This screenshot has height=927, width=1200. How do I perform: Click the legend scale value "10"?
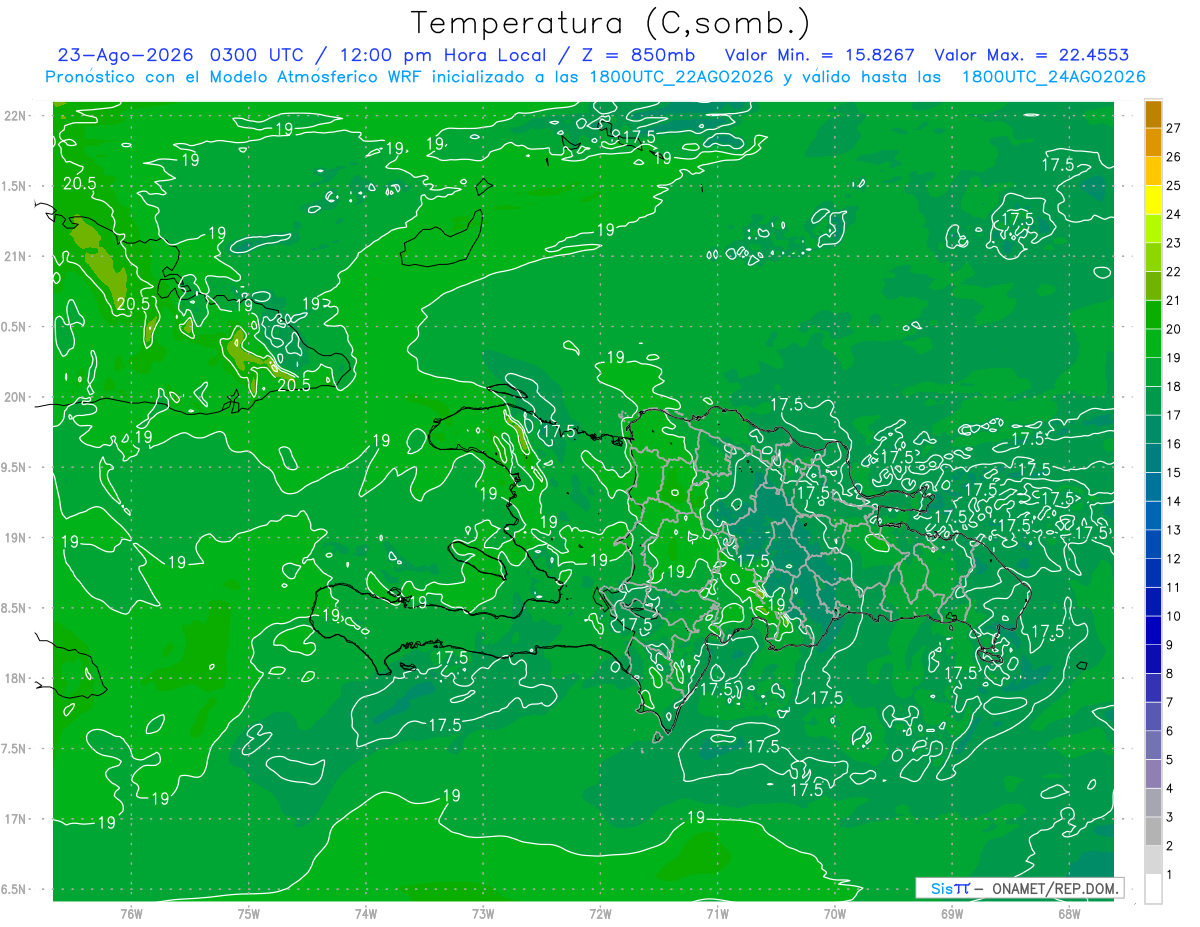(x=1174, y=616)
